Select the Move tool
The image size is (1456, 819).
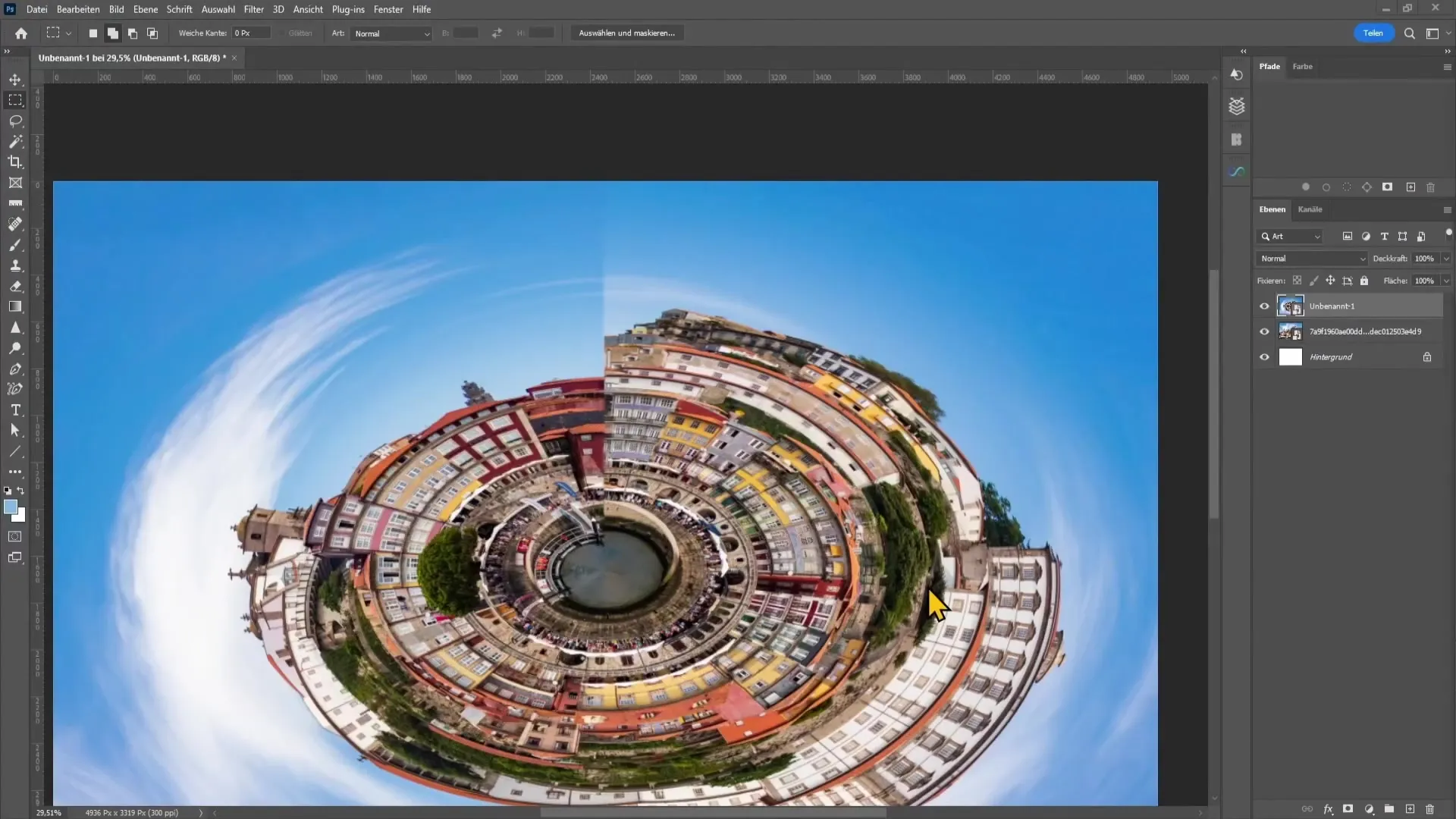[15, 80]
